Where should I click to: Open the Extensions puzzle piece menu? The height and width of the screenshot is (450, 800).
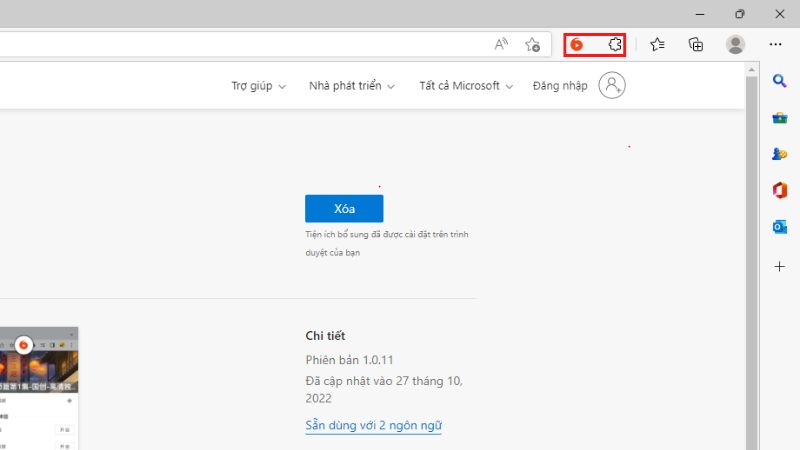(616, 44)
